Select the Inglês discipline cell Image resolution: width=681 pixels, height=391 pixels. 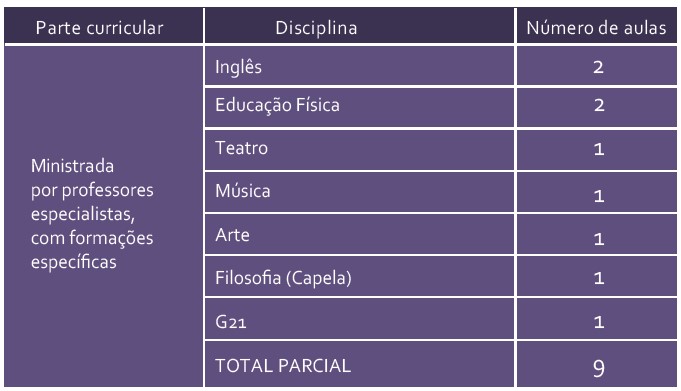coord(359,66)
